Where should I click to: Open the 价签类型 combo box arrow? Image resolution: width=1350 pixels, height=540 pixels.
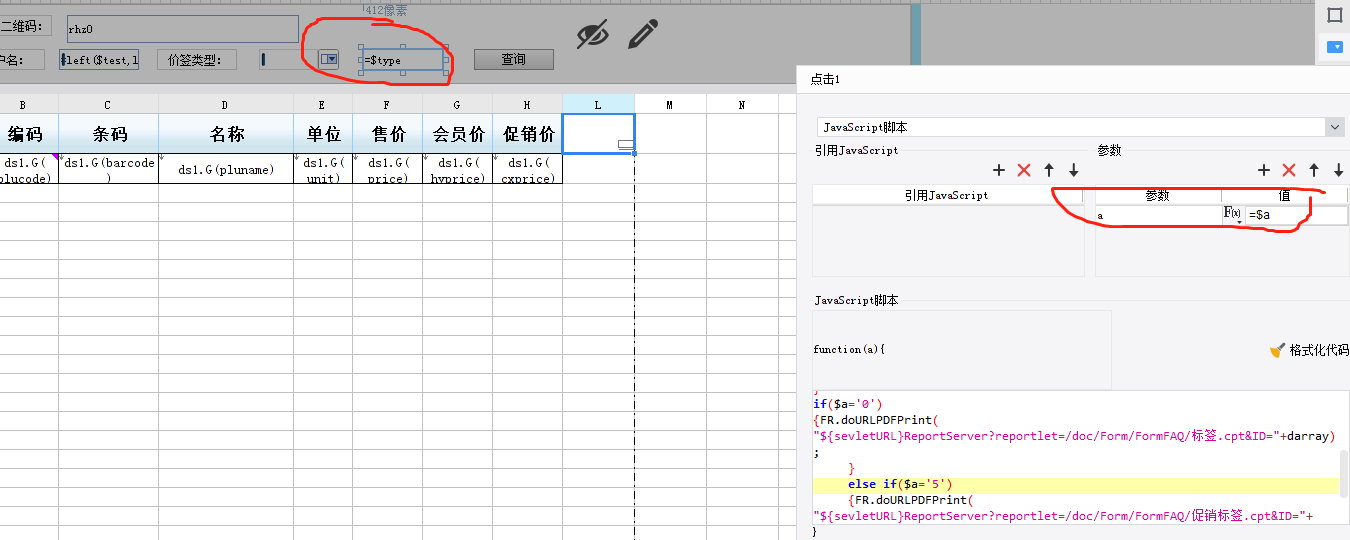(x=329, y=60)
